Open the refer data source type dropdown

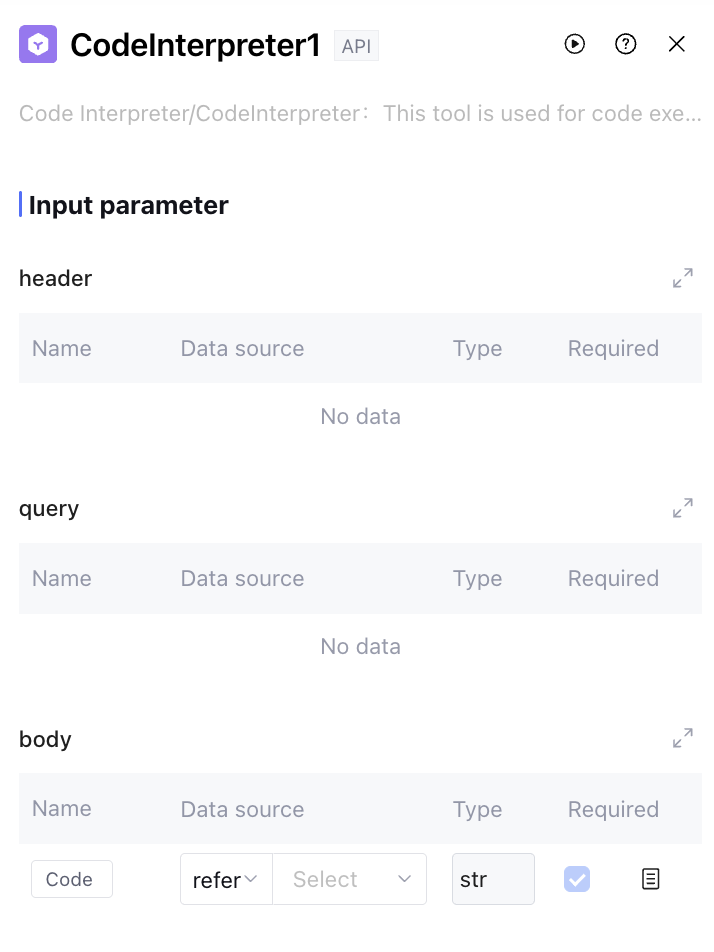(x=226, y=879)
